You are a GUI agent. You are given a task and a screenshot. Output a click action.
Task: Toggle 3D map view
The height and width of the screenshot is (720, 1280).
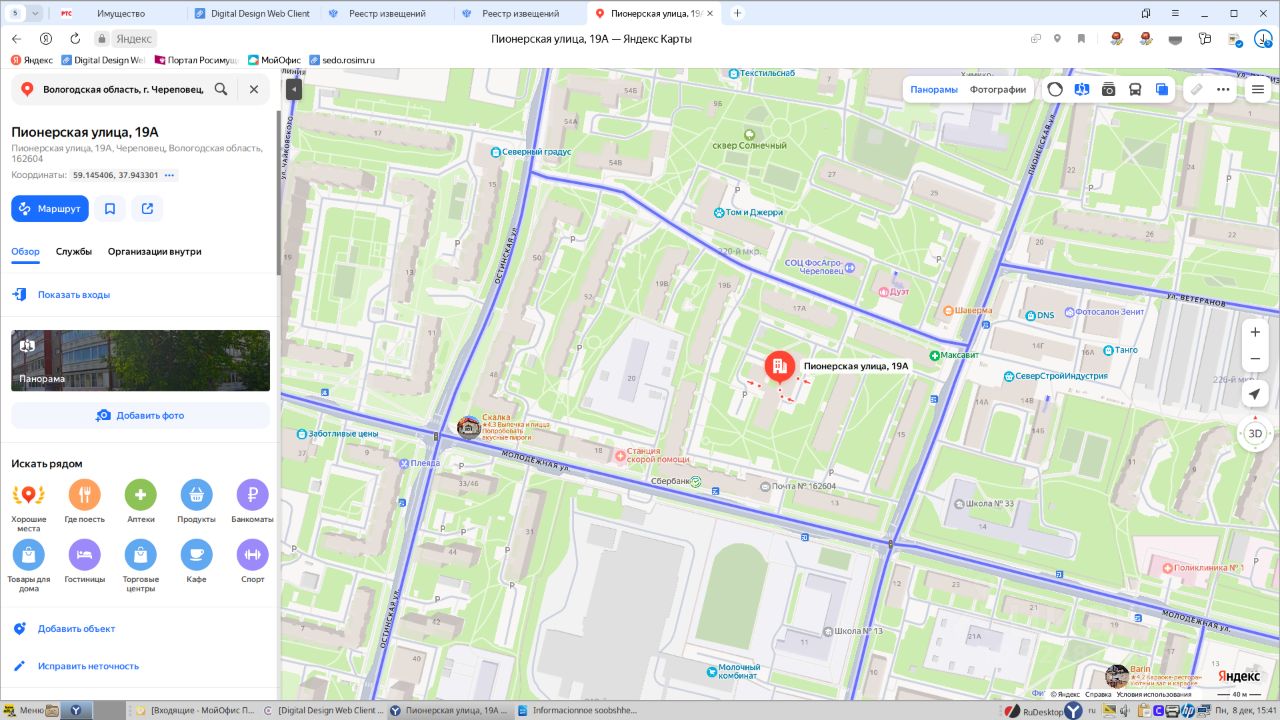1255,434
